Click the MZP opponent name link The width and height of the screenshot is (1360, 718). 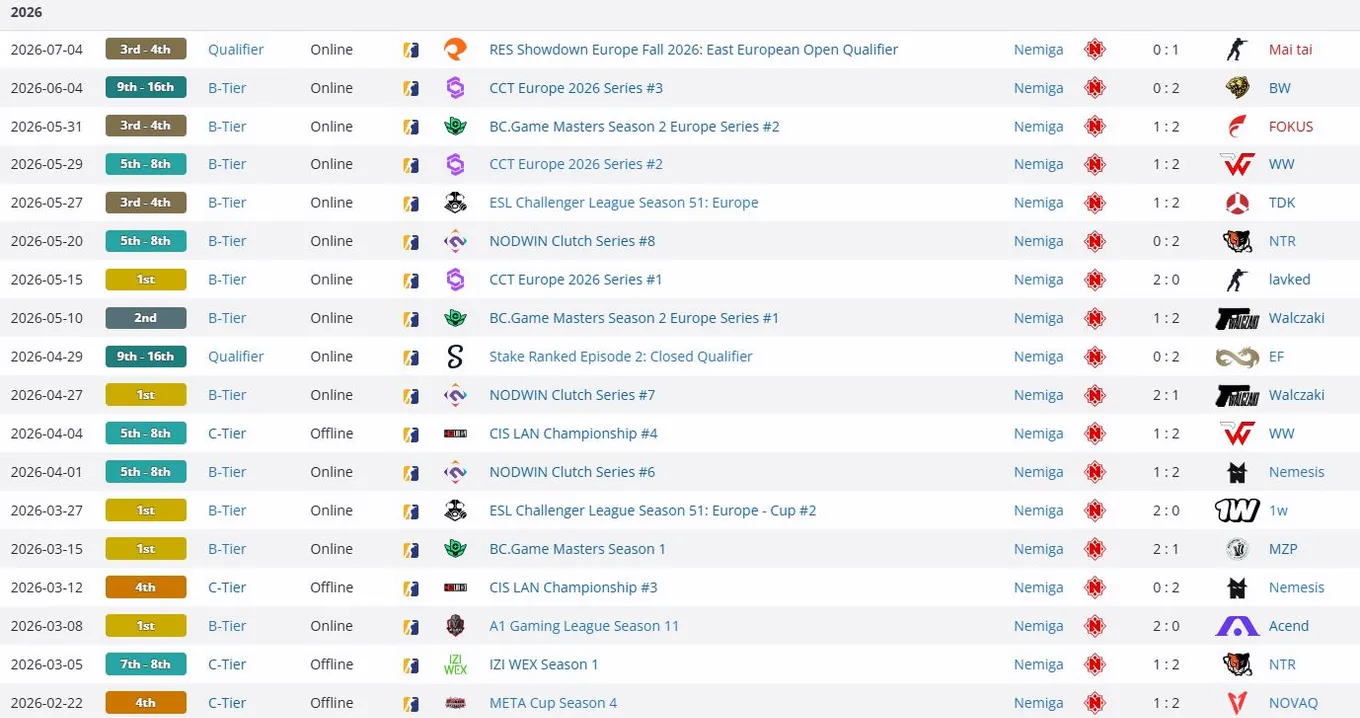pos(1282,549)
